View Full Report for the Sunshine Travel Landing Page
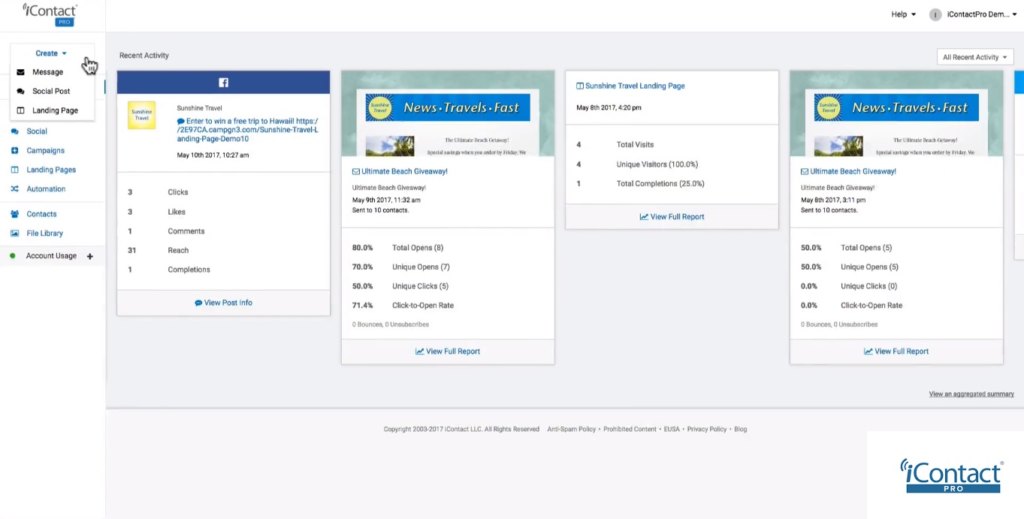This screenshot has width=1024, height=519. [677, 217]
